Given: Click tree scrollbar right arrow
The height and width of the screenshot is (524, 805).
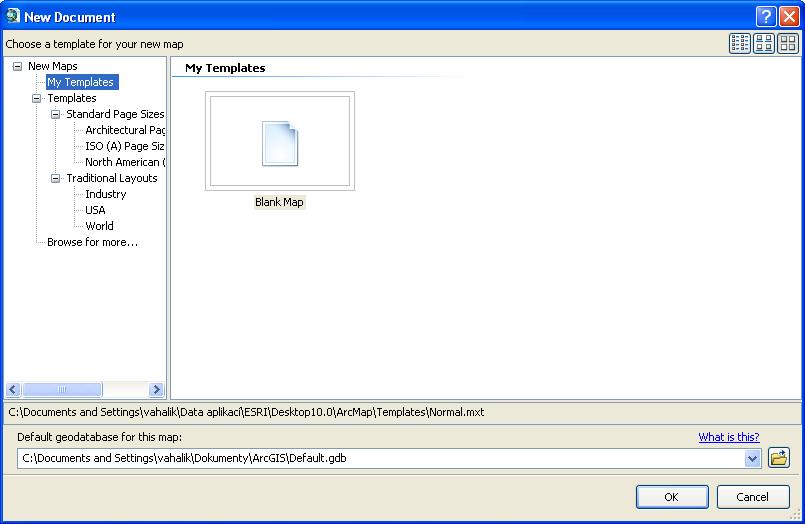Looking at the screenshot, I should (x=156, y=390).
